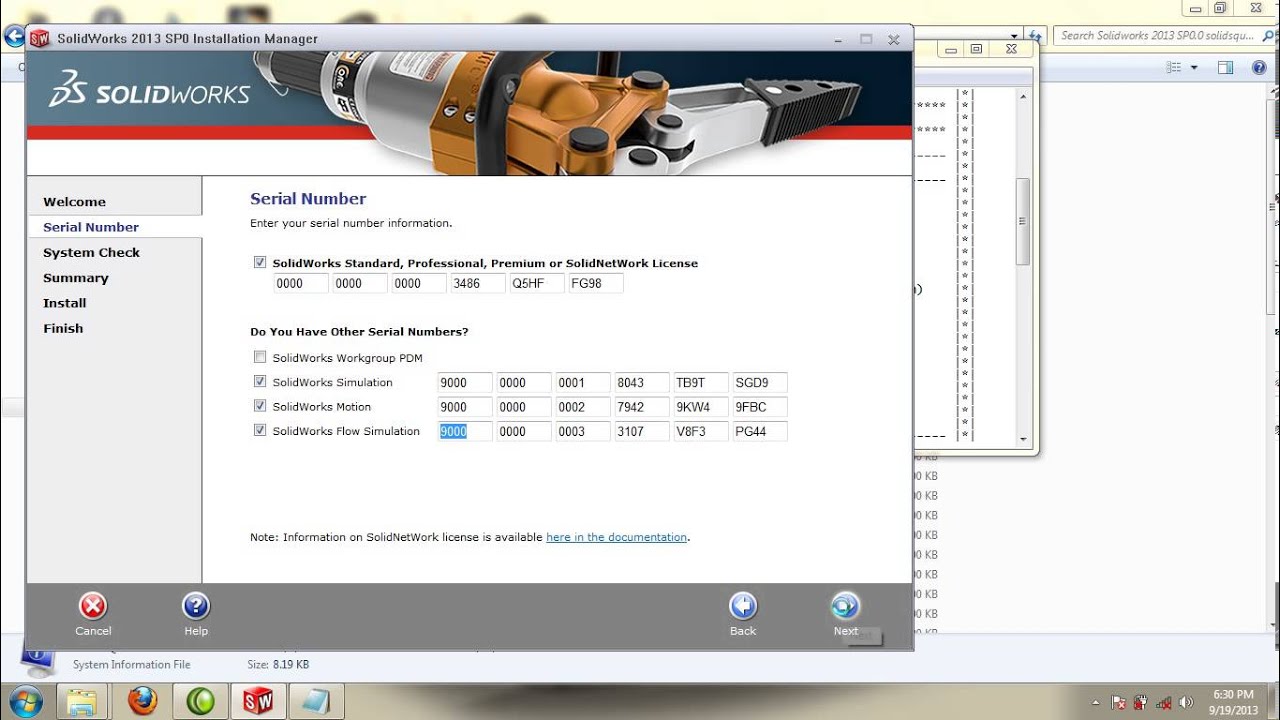This screenshot has width=1280, height=720.
Task: Open the Summary step in the sidebar
Action: pos(76,278)
